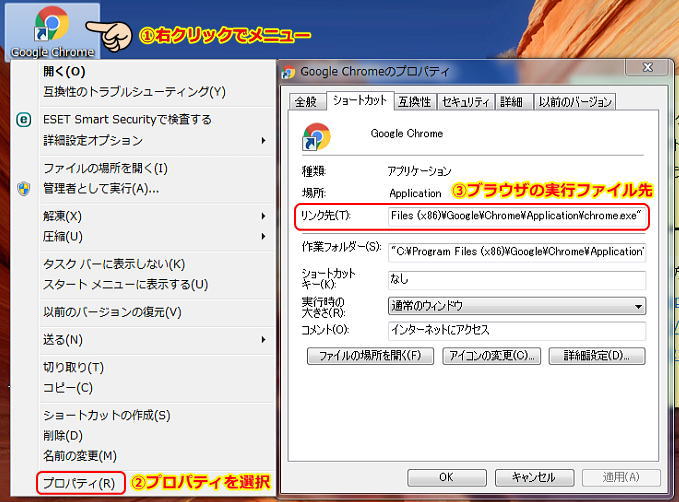
Task: Click the OK button in properties dialog
Action: point(445,477)
